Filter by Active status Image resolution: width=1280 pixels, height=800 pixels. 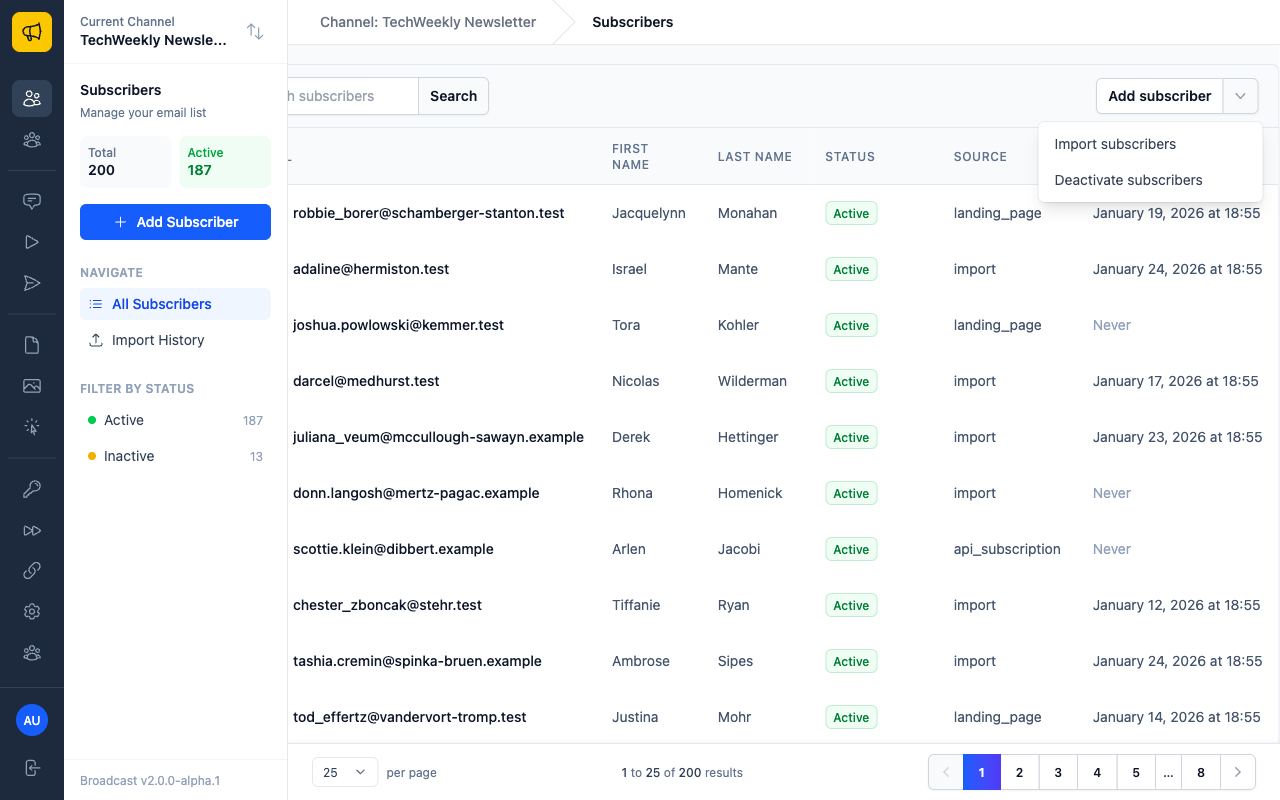(x=175, y=420)
